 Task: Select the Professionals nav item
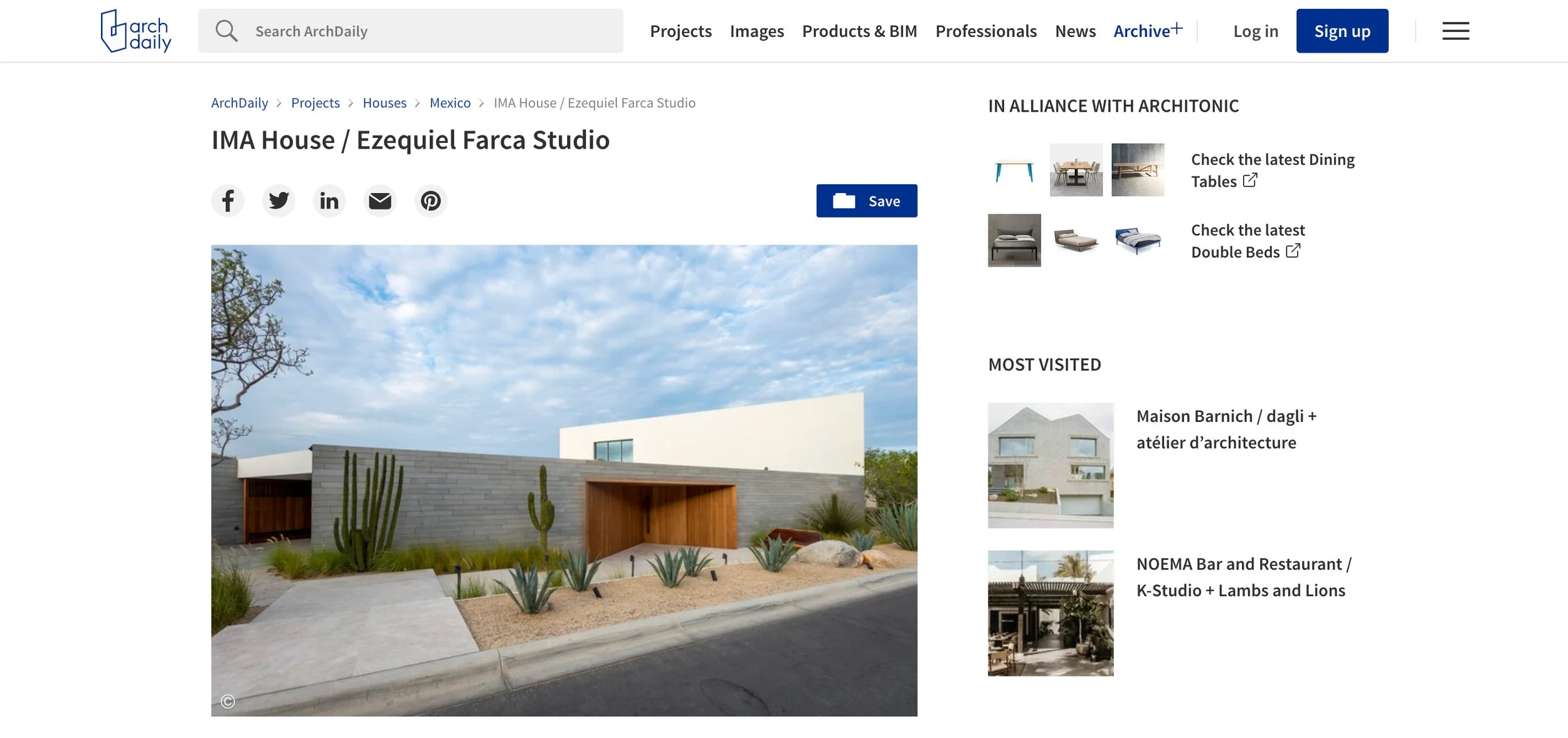pyautogui.click(x=986, y=31)
